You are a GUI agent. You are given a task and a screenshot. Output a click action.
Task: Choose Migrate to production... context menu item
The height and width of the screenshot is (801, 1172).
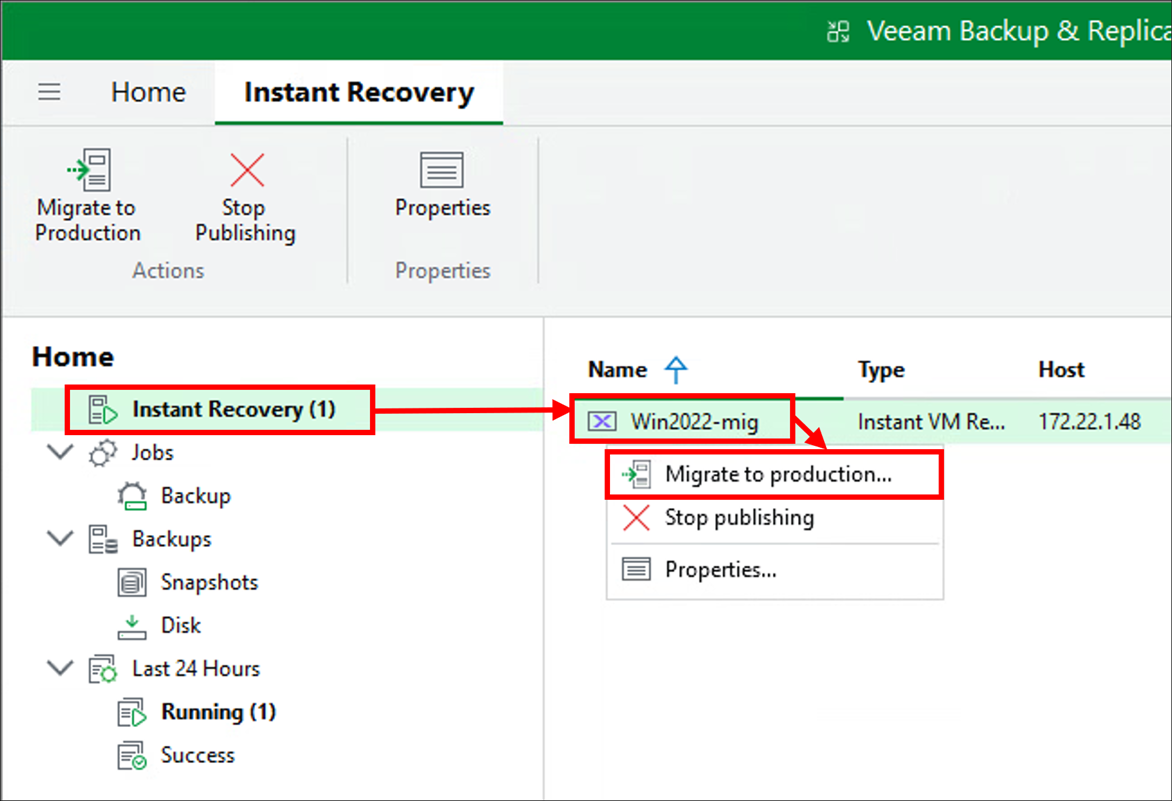point(774,474)
